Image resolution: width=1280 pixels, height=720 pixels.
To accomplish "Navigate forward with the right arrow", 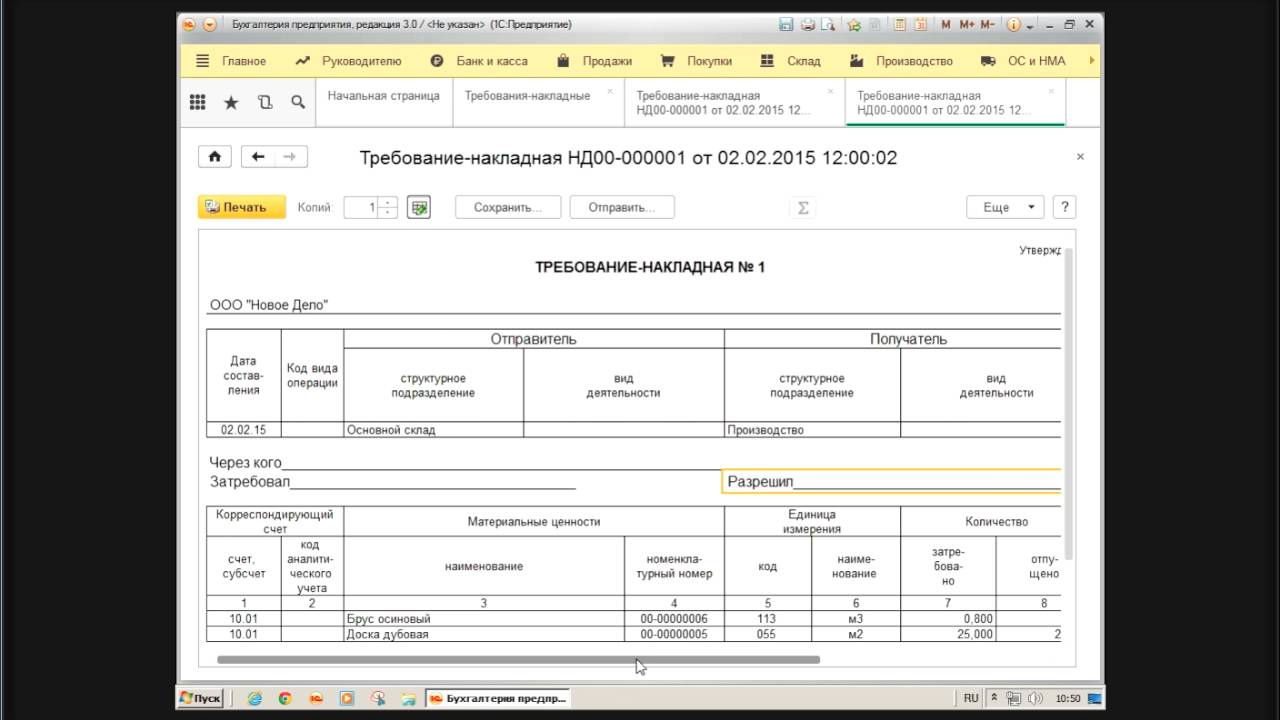I will (290, 157).
